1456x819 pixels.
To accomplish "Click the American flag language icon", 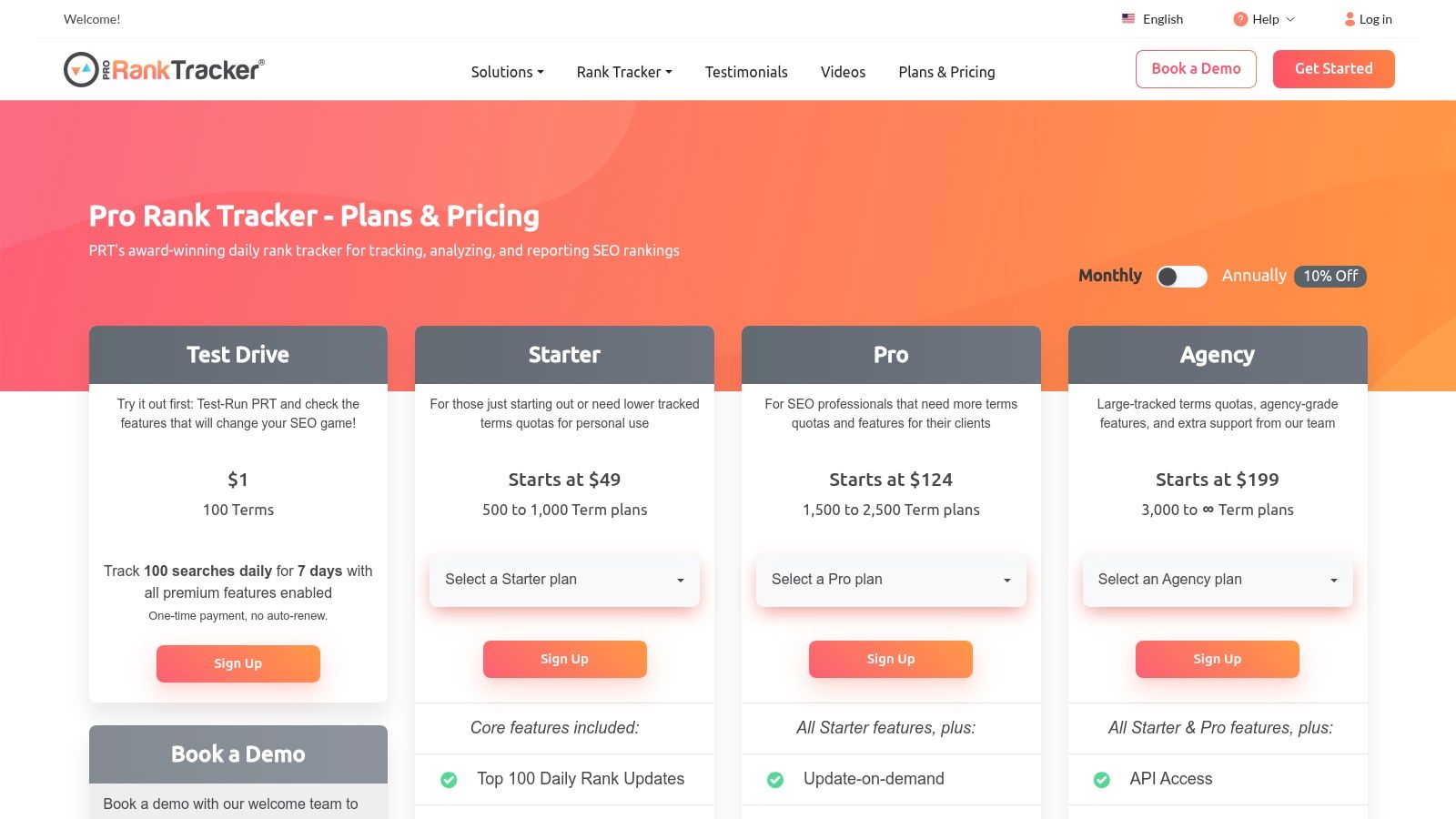I will pyautogui.click(x=1127, y=18).
